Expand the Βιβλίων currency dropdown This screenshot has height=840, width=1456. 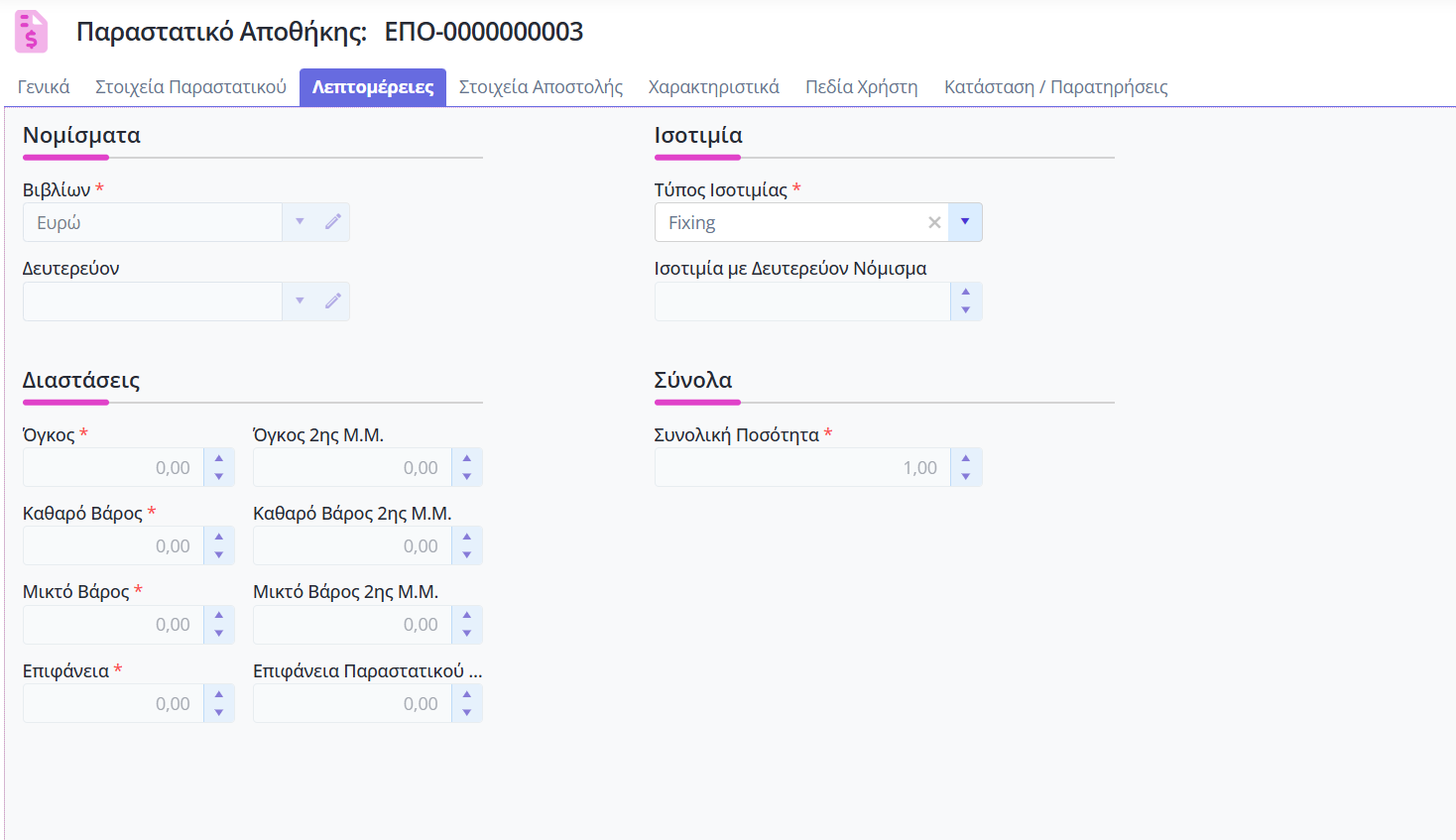pos(300,222)
